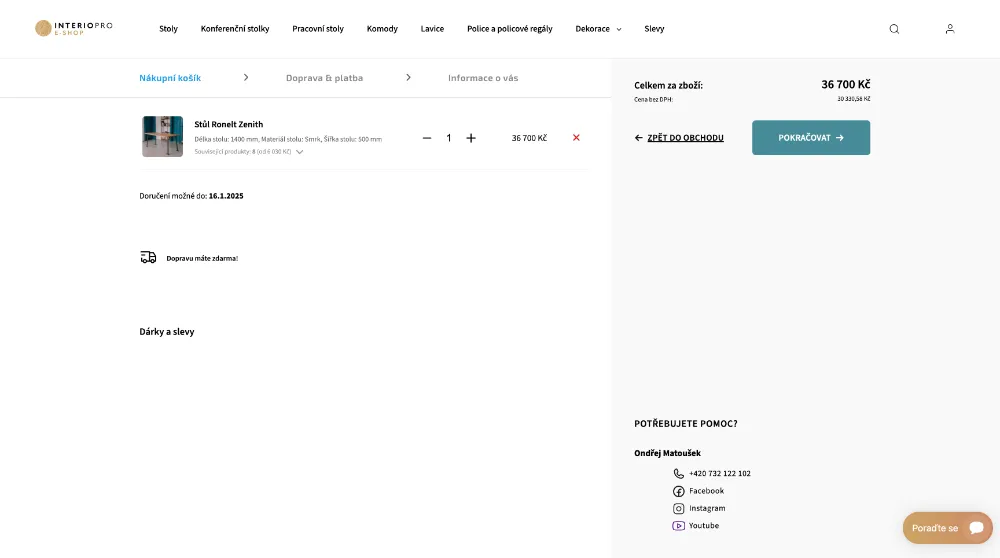Select the Doprava & platba step
The height and width of the screenshot is (558, 1000).
point(324,78)
